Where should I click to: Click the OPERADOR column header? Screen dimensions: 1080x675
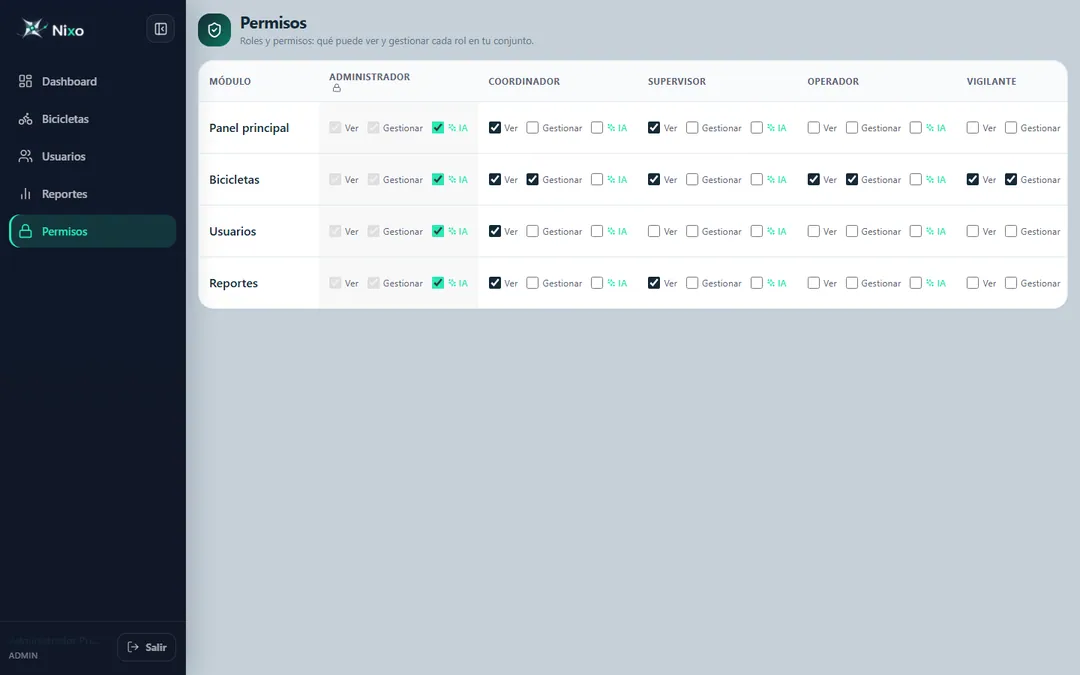point(833,81)
